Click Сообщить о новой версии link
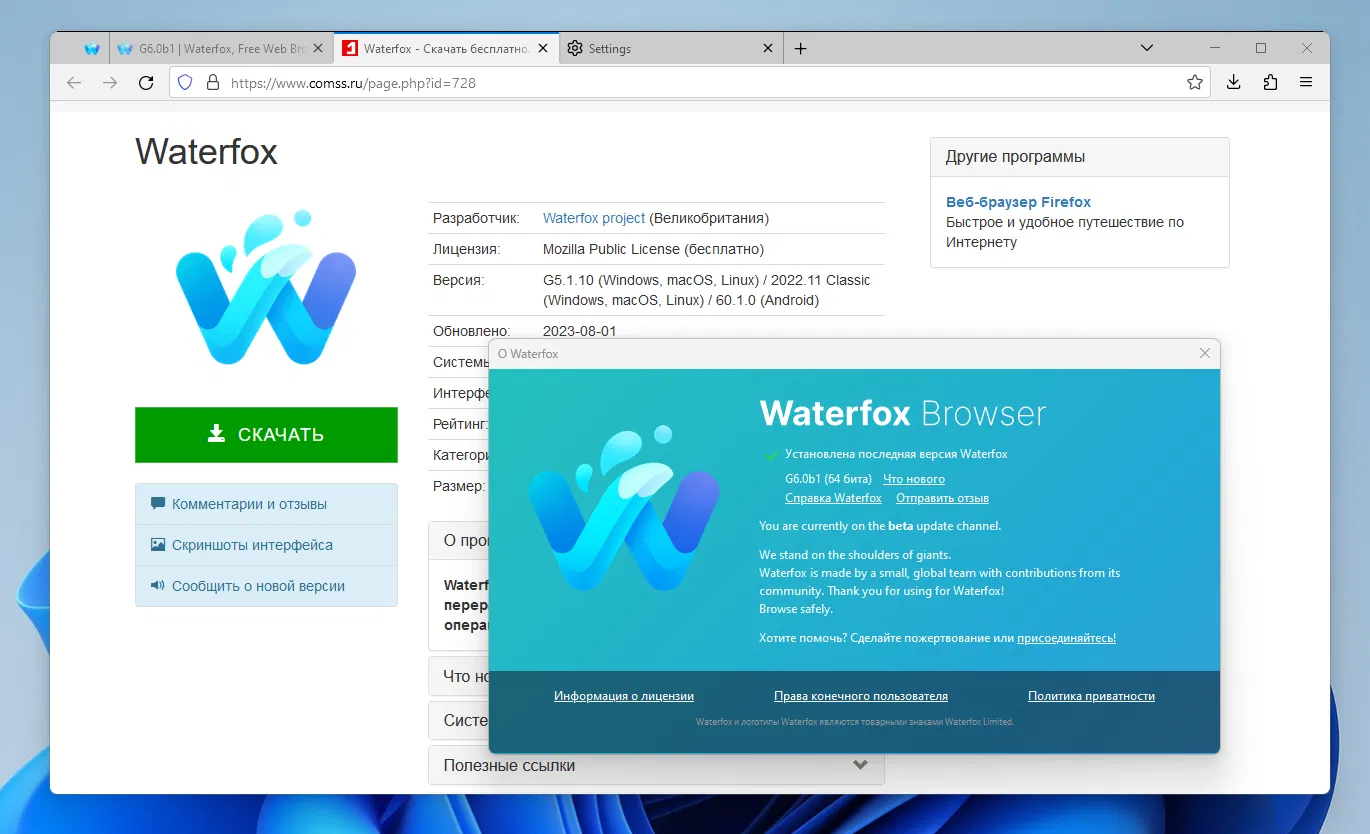The height and width of the screenshot is (834, 1370). [x=258, y=586]
